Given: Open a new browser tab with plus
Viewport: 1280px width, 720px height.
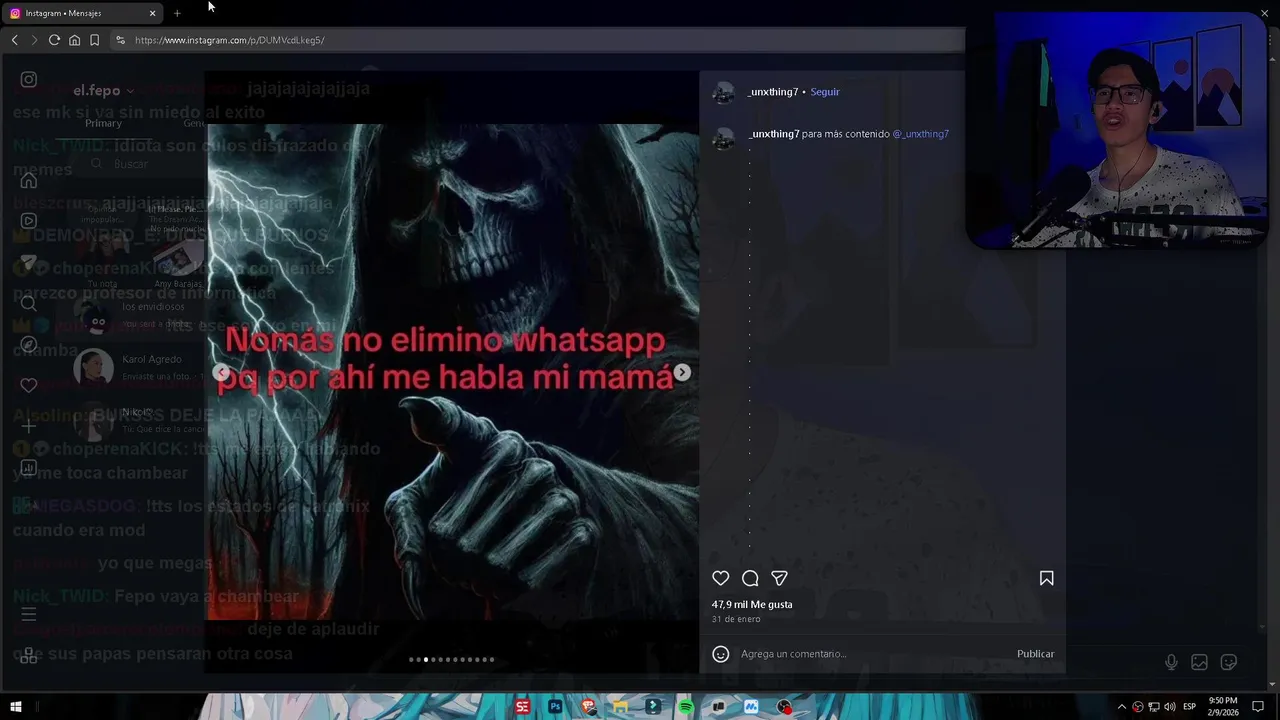Looking at the screenshot, I should pyautogui.click(x=177, y=13).
